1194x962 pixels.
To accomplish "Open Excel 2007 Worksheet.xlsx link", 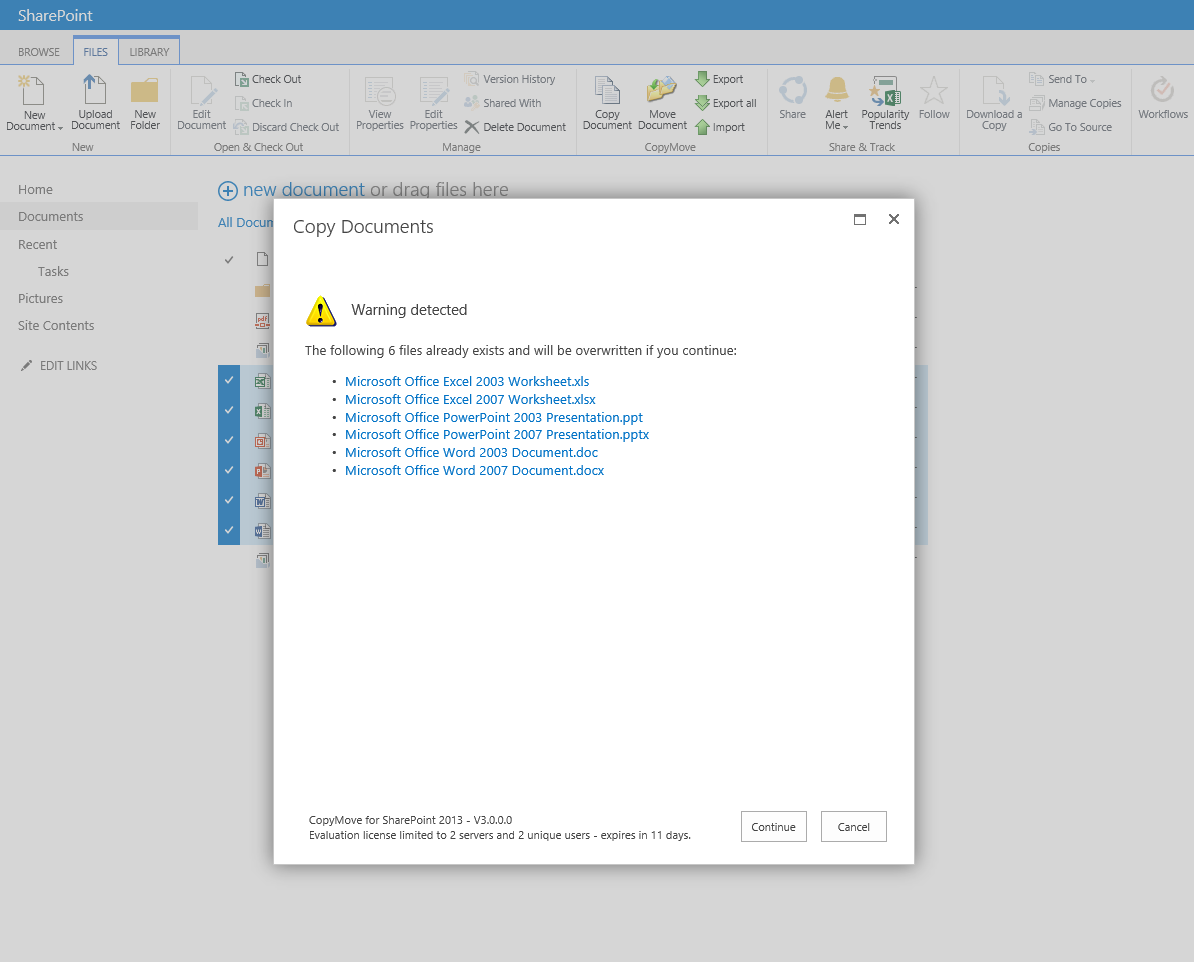I will (x=470, y=399).
